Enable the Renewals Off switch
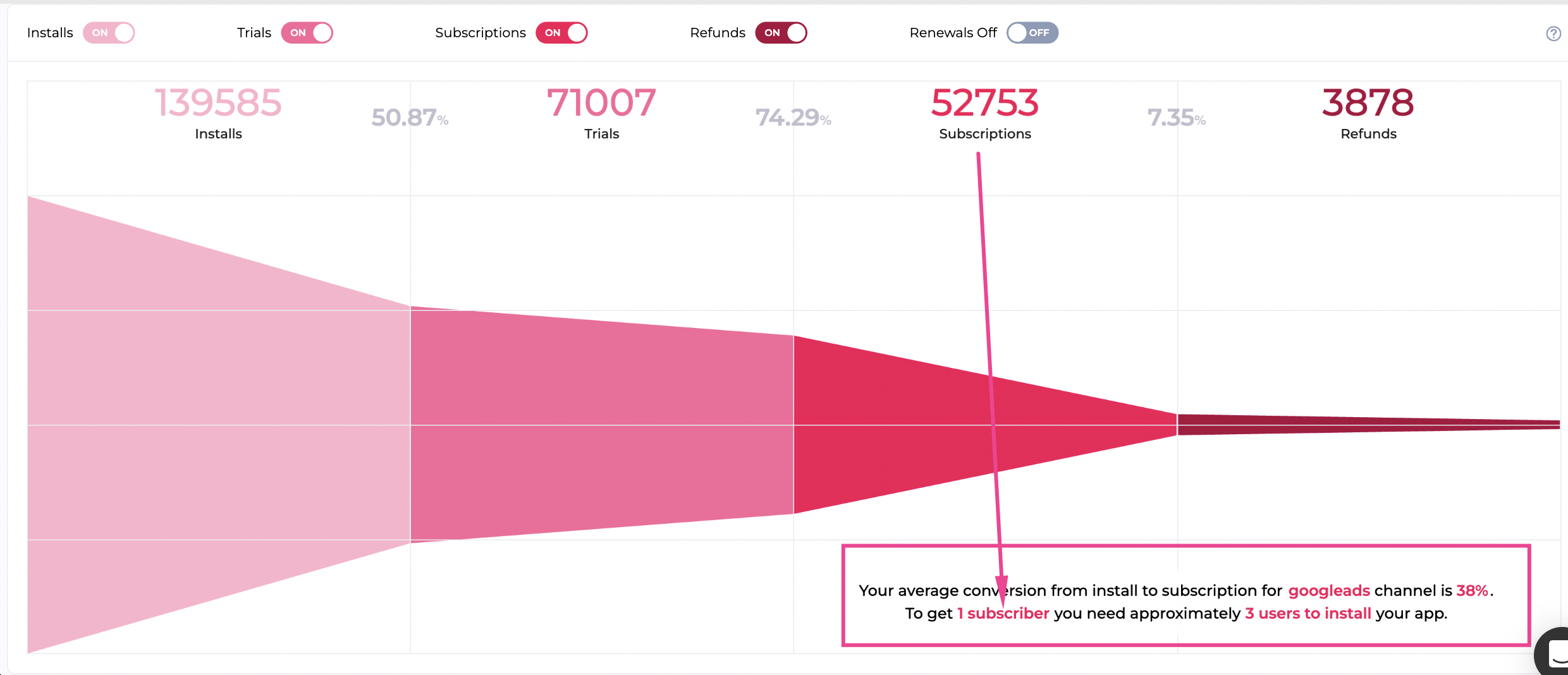Screen dimensions: 1568x675 (1032, 33)
